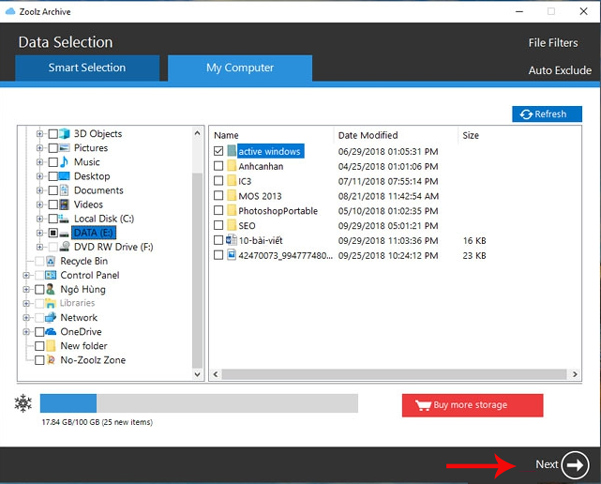The image size is (601, 484).
Task: Toggle the DATA (E:) drive checkbox
Action: (x=53, y=233)
